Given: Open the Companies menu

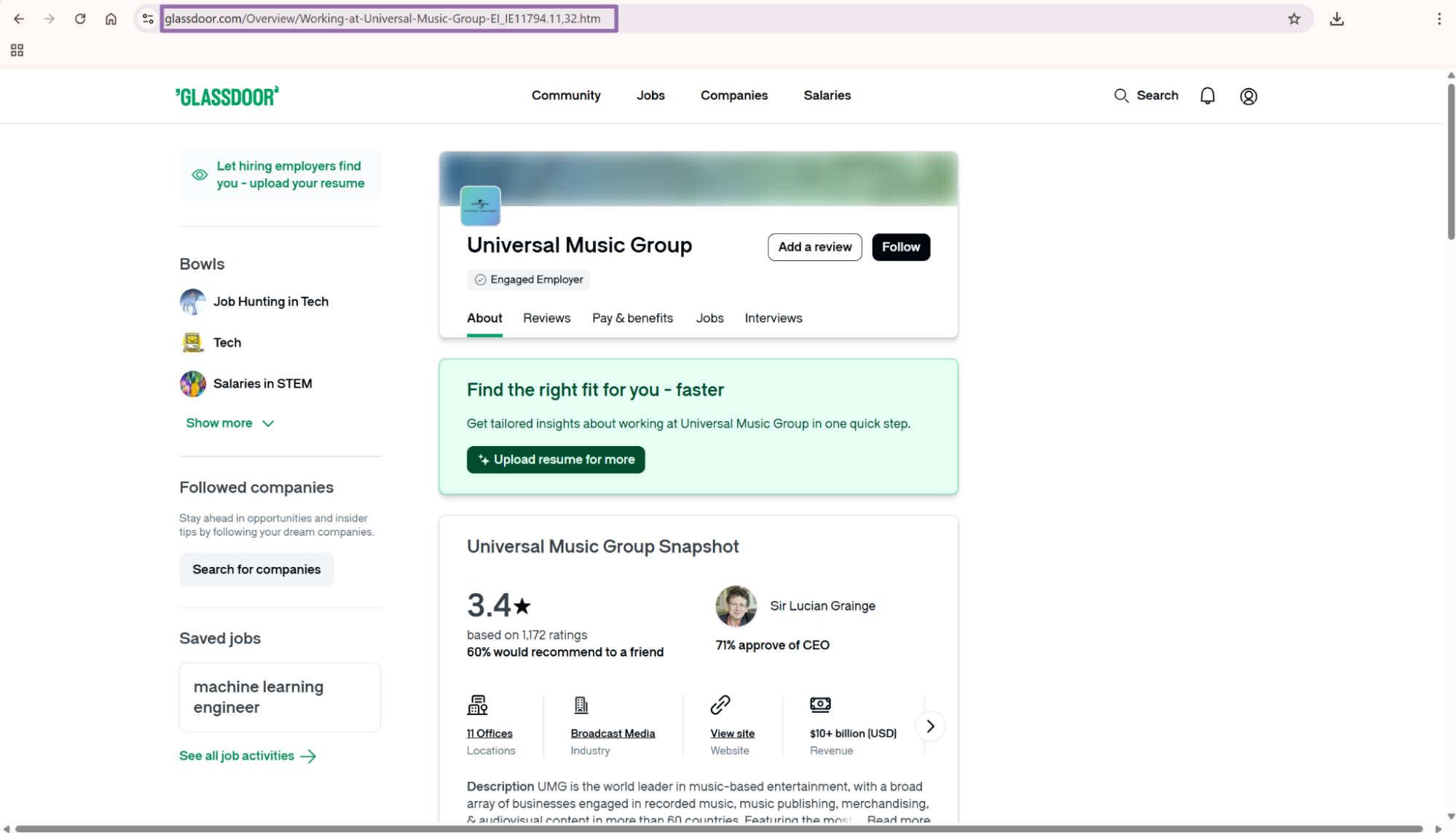Looking at the screenshot, I should pyautogui.click(x=734, y=95).
